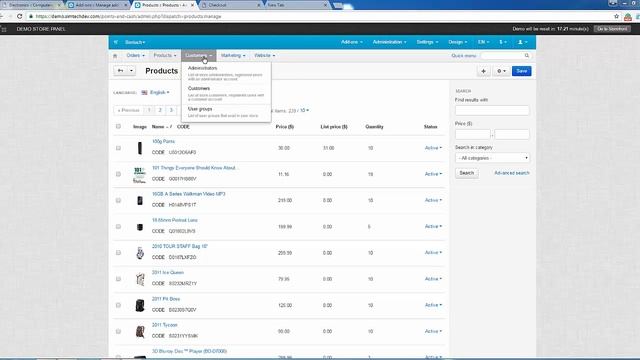This screenshot has height=360, width=640.
Task: Open the Website menu
Action: pyautogui.click(x=264, y=56)
